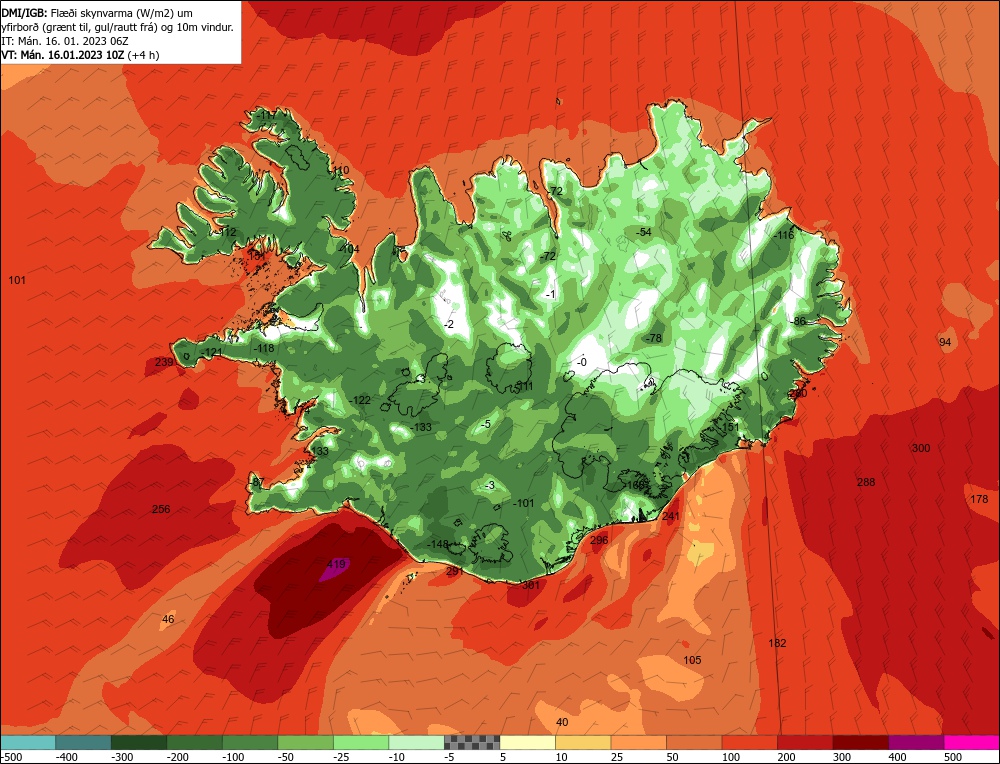Click the -122 value on land

pos(360,400)
